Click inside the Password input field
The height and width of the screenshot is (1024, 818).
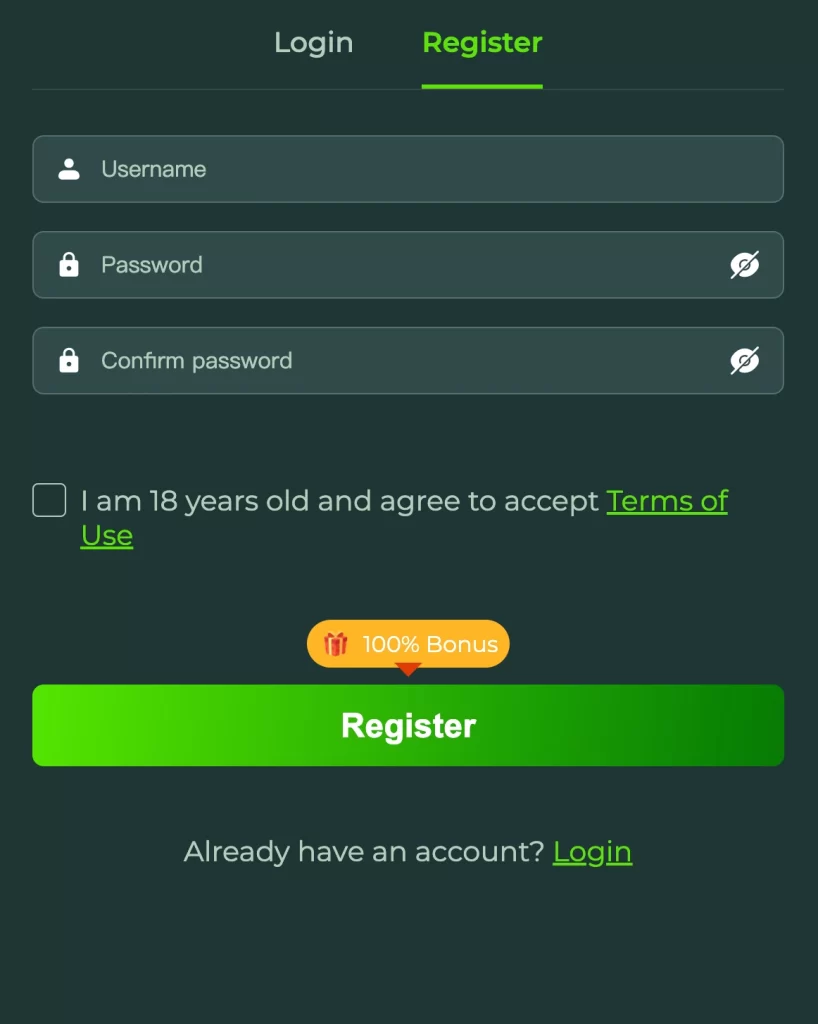pyautogui.click(x=300, y=265)
